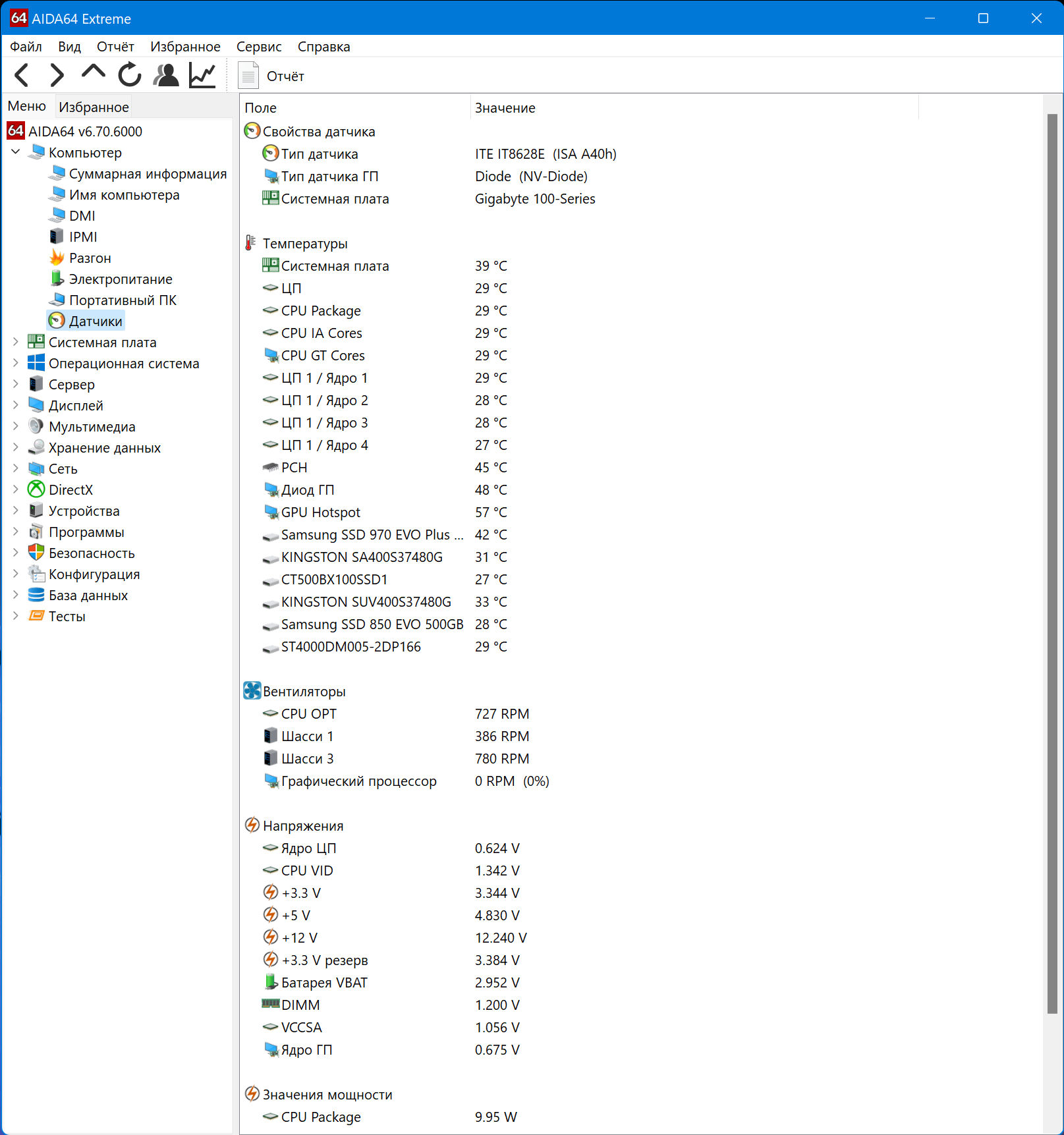Open the user profile toolbar icon
Screen dimensions: 1064x1135
166,75
